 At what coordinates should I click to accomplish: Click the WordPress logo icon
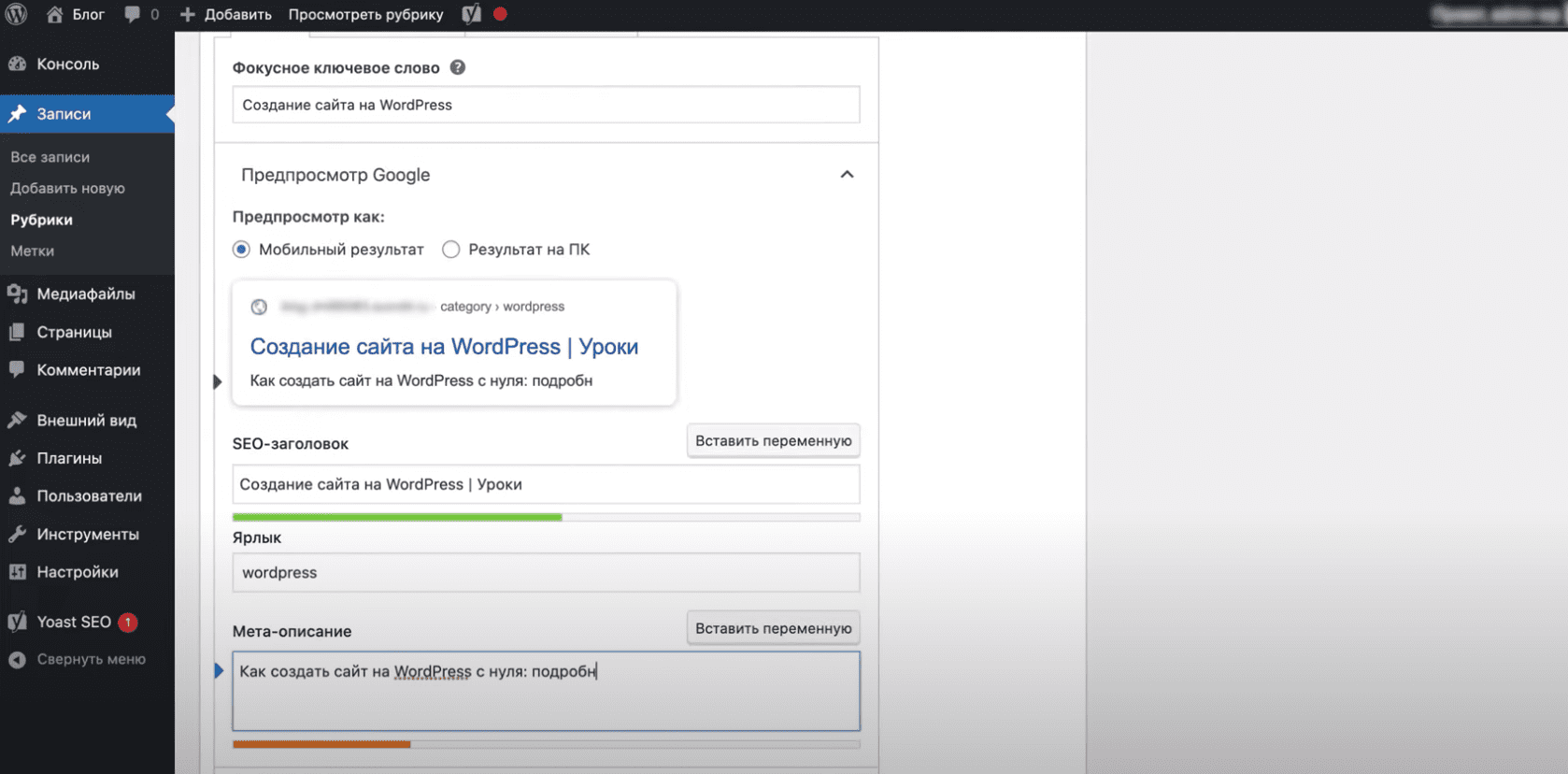(17, 14)
